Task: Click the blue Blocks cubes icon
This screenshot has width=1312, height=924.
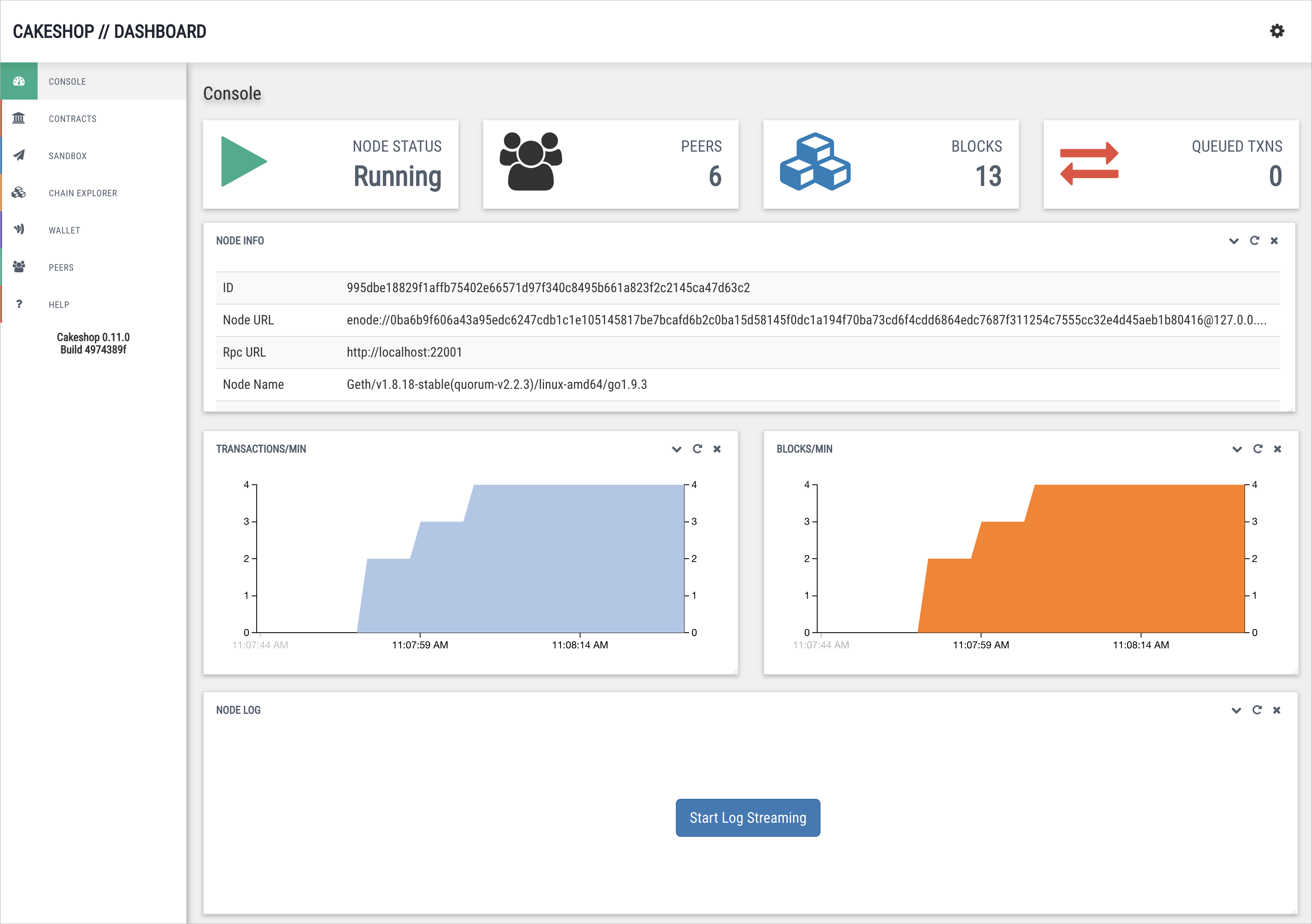Action: pos(815,162)
